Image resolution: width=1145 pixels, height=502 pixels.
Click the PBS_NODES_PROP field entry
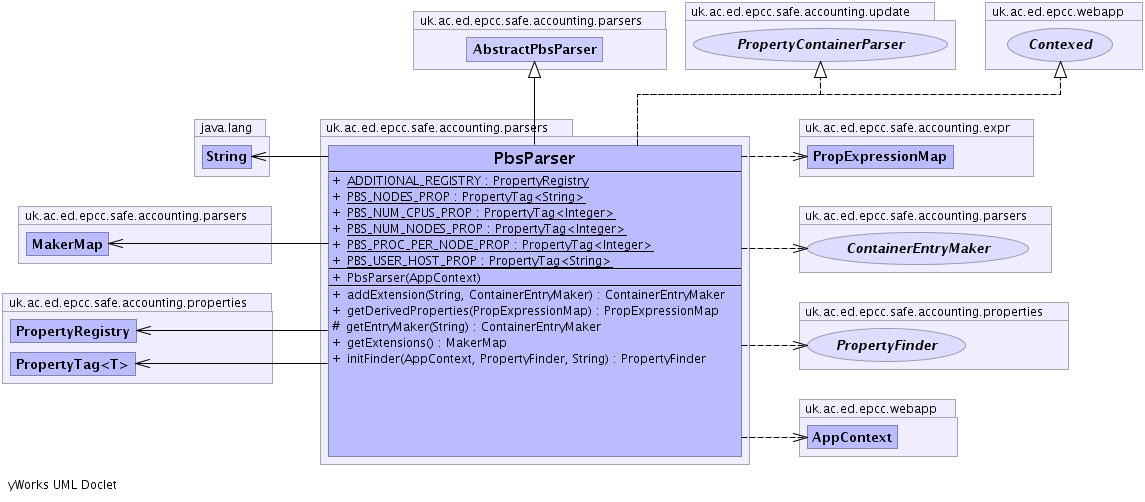coord(465,197)
